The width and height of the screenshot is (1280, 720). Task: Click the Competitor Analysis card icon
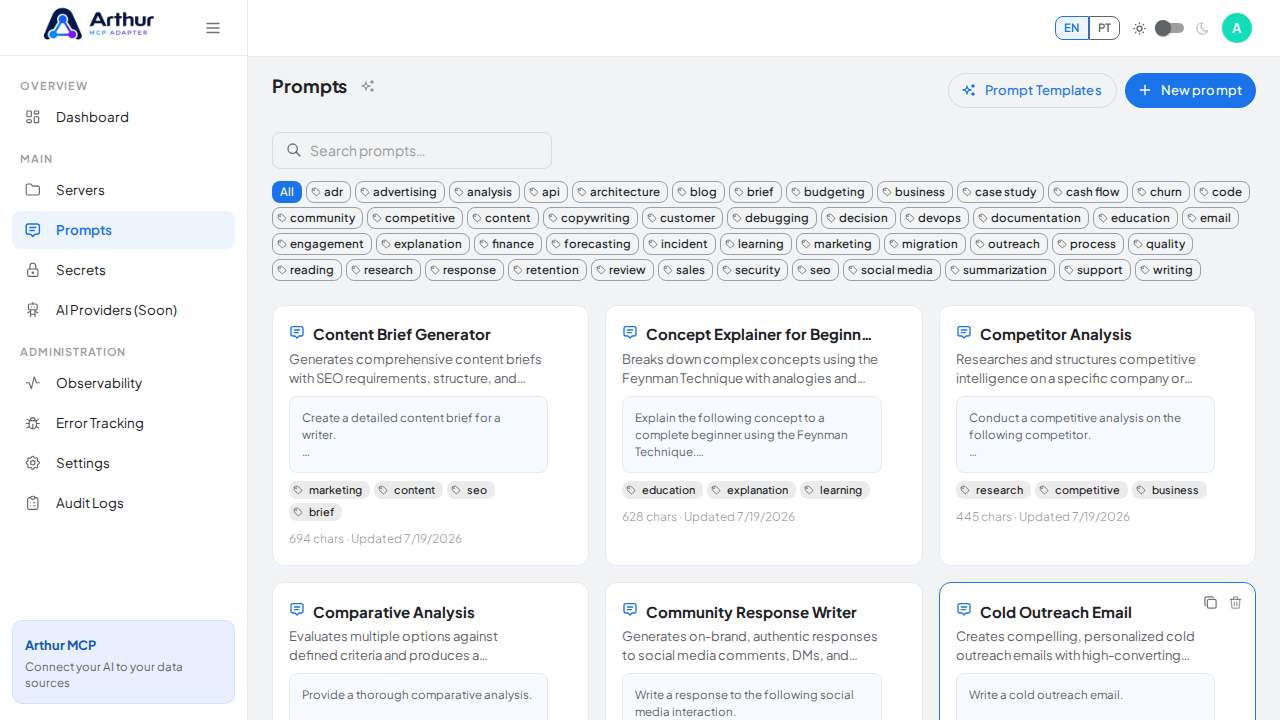click(964, 332)
